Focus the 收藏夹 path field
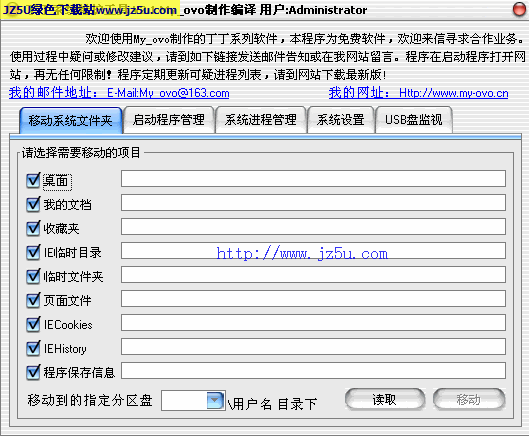The width and height of the screenshot is (529, 437). [313, 226]
